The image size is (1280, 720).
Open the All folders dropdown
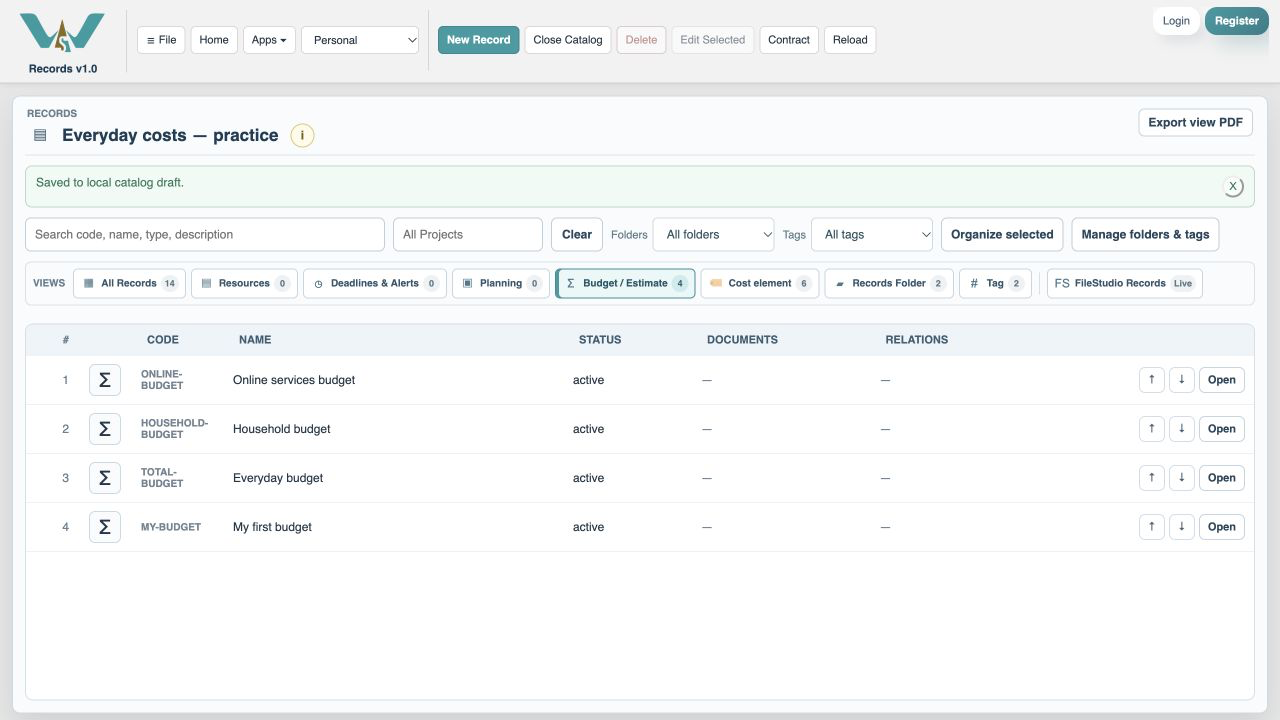pos(714,235)
